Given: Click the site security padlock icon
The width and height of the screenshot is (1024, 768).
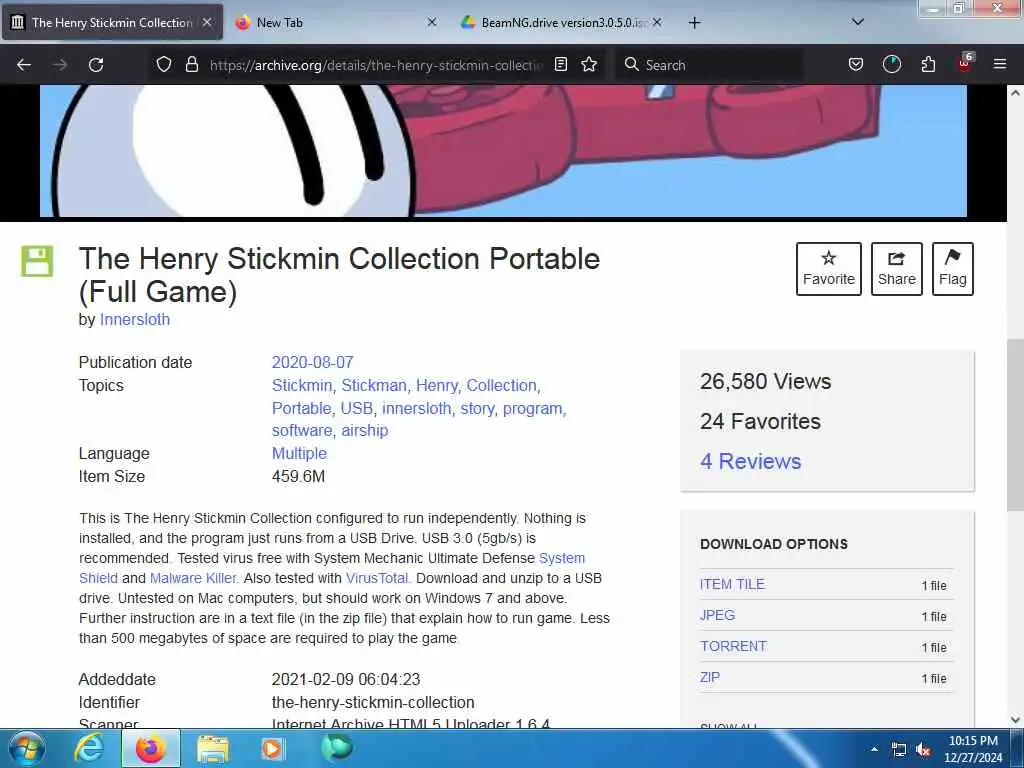Looking at the screenshot, I should tap(191, 65).
